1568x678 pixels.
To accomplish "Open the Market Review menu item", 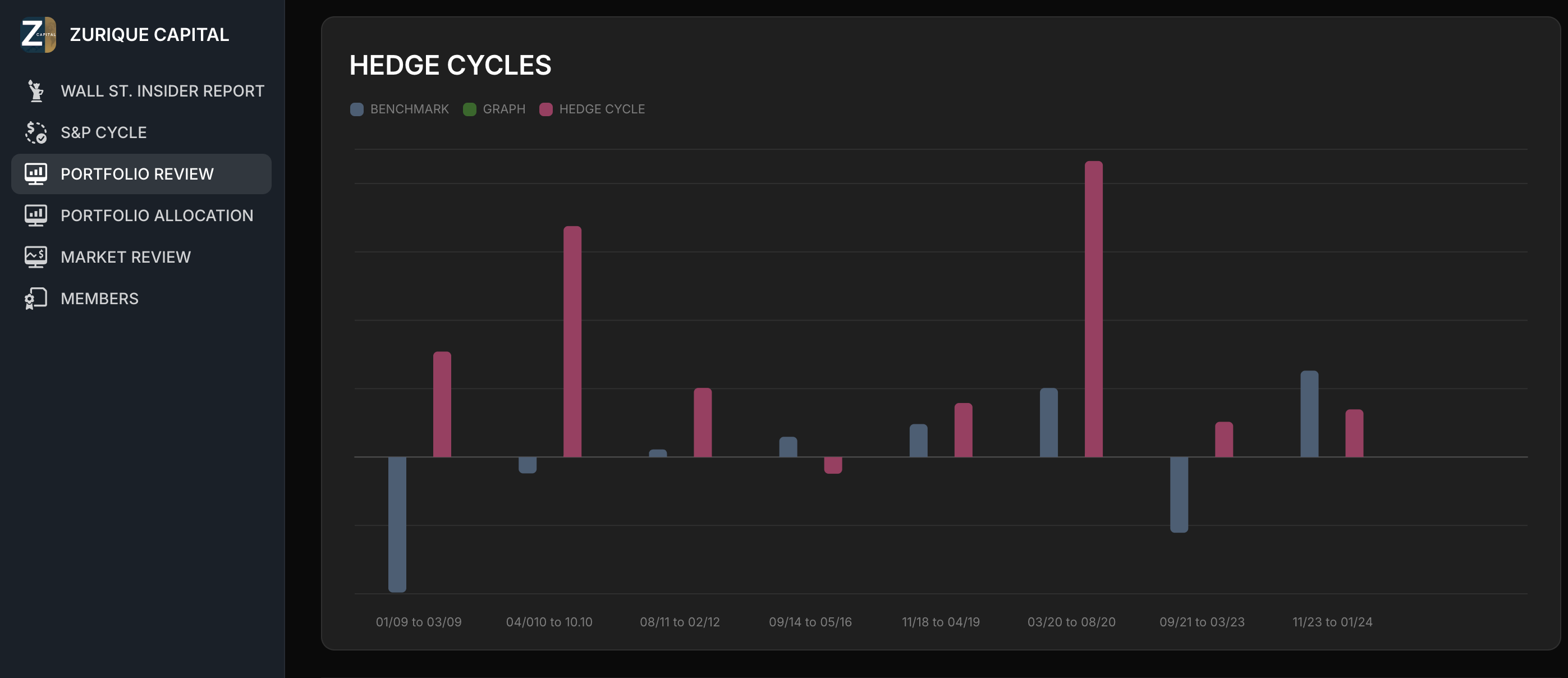I will click(x=125, y=257).
